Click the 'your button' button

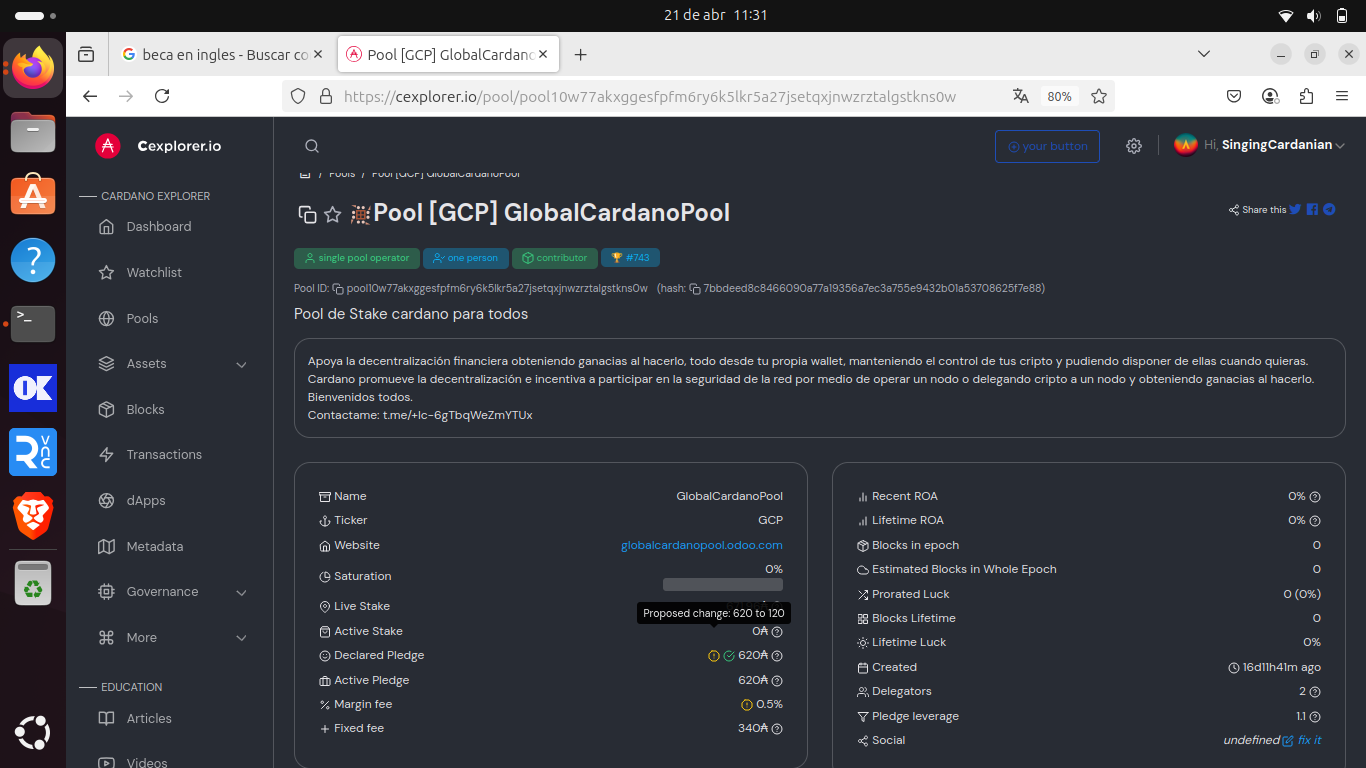point(1047,146)
